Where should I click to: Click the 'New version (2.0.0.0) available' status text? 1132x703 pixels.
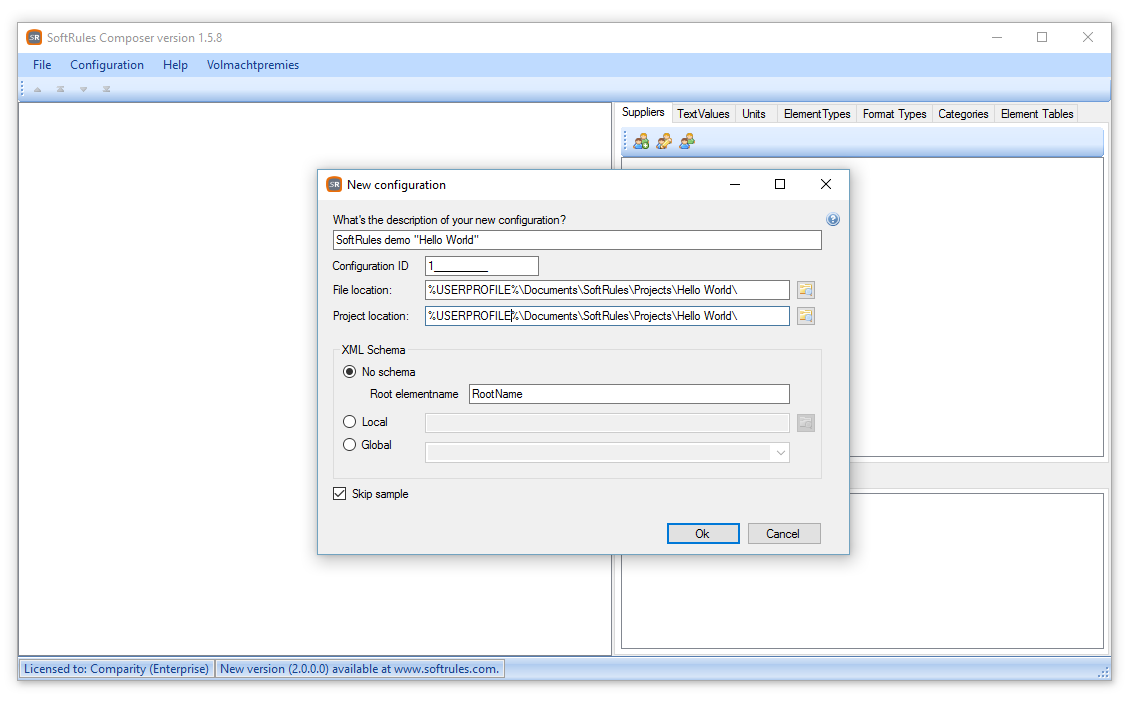pos(360,669)
